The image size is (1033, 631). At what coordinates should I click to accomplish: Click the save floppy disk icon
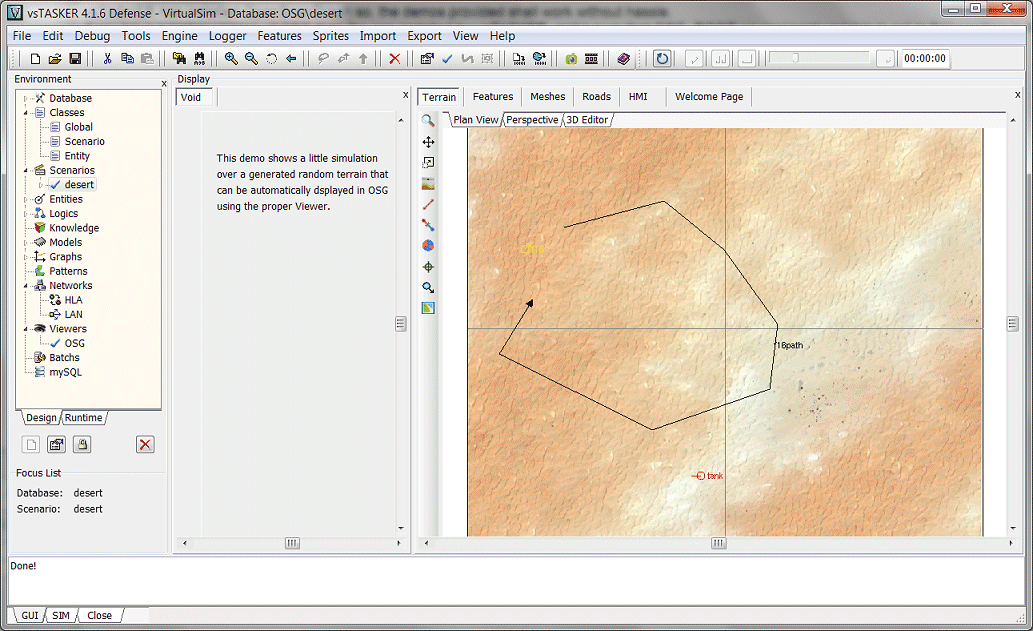[75, 59]
